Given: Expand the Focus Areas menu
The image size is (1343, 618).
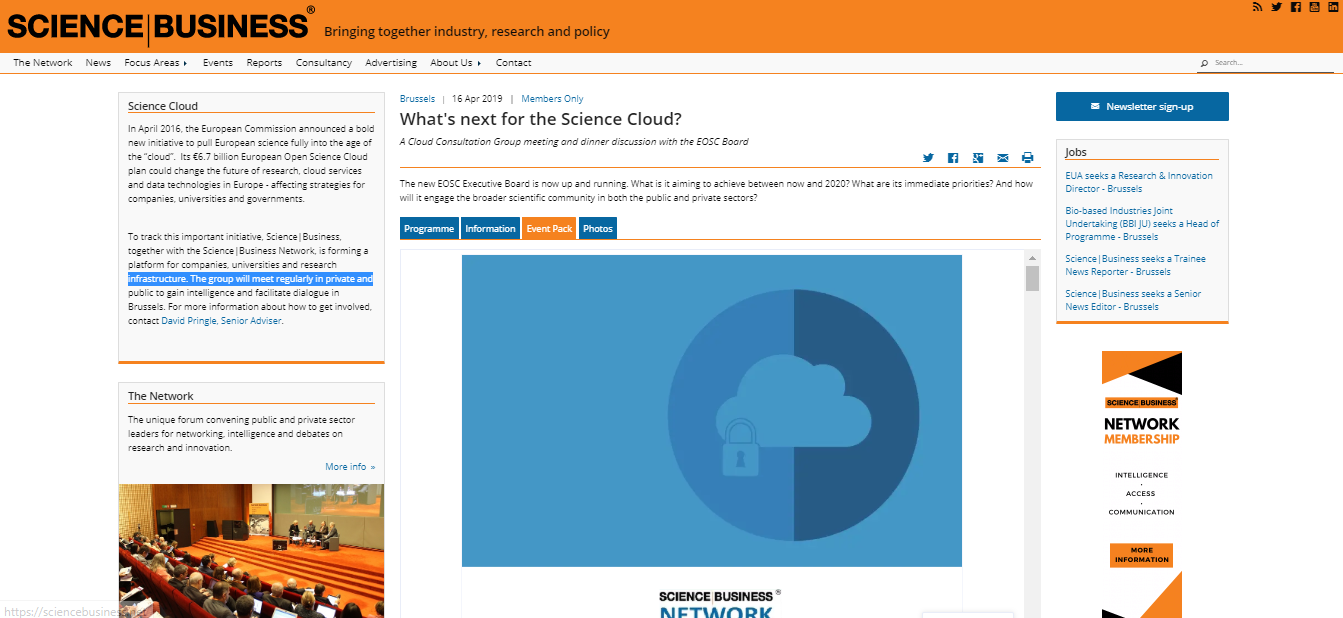Looking at the screenshot, I should [156, 63].
